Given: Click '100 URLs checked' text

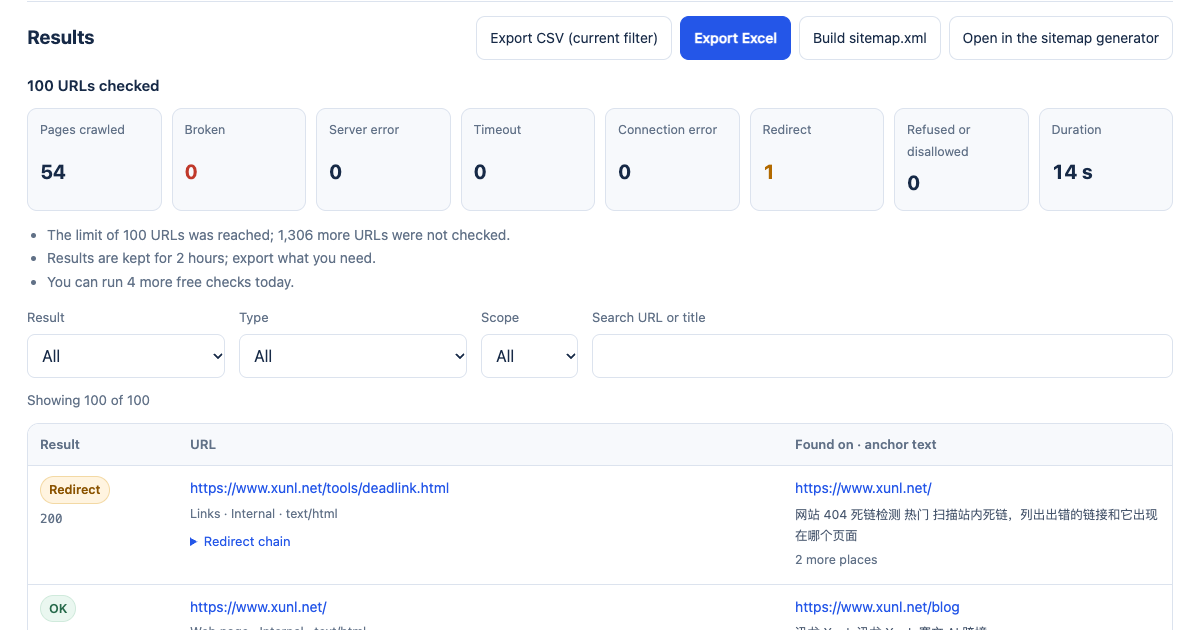Looking at the screenshot, I should point(93,86).
